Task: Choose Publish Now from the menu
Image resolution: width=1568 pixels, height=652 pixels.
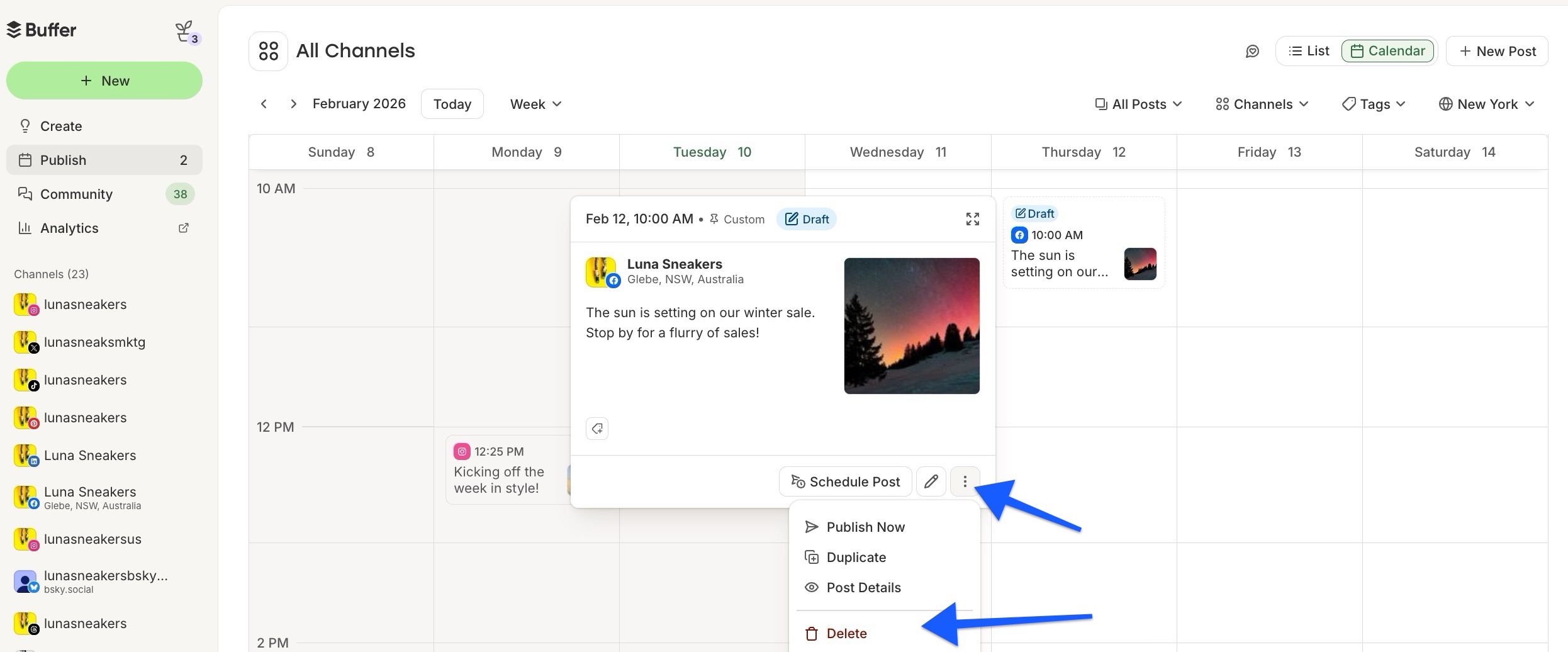Action: coord(884,527)
